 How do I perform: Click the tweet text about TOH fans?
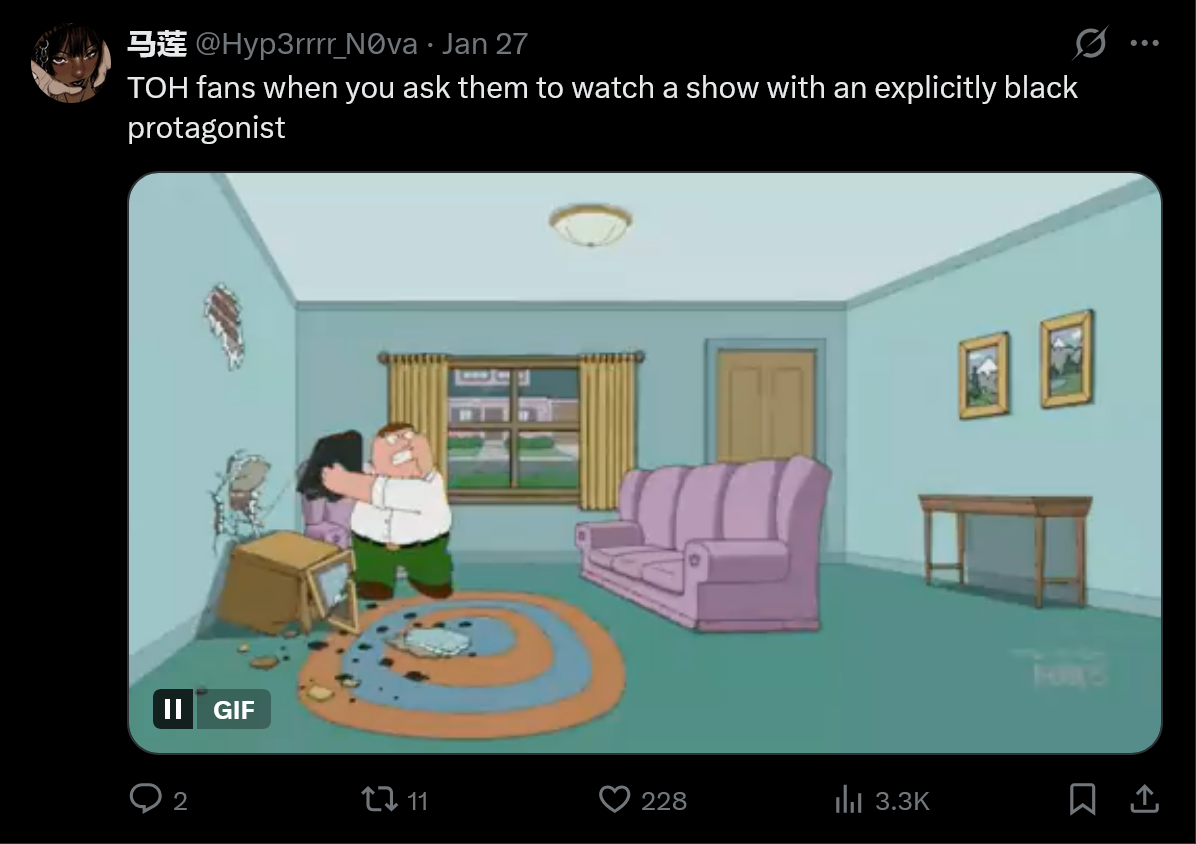(x=602, y=108)
